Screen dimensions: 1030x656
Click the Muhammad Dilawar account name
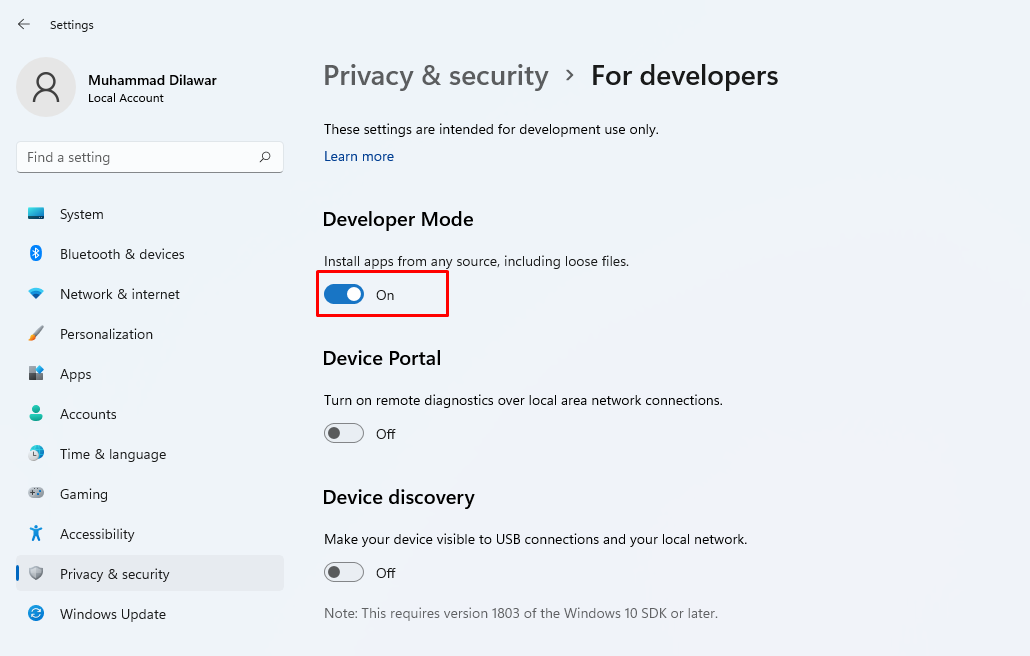click(152, 80)
